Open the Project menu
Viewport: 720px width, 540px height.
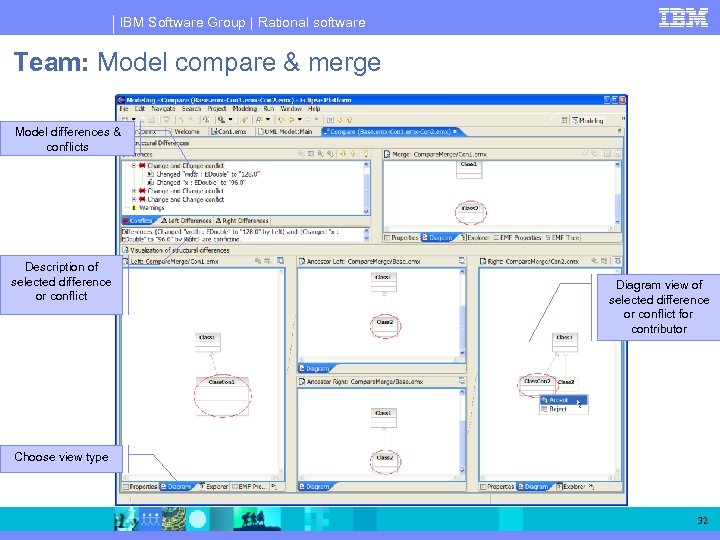217,109
